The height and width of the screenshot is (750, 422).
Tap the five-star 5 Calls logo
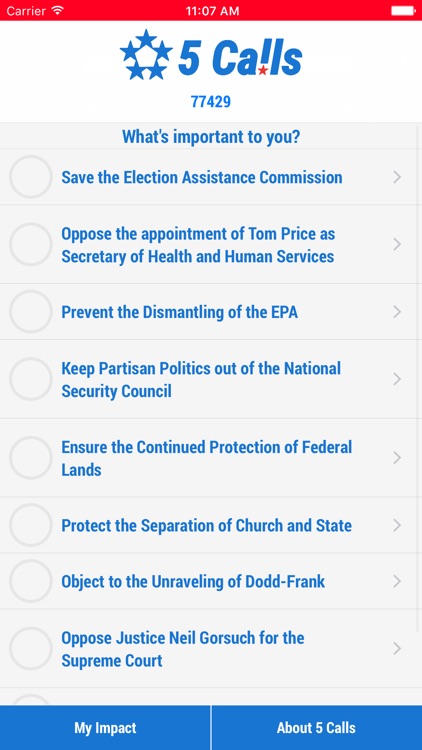[x=211, y=55]
